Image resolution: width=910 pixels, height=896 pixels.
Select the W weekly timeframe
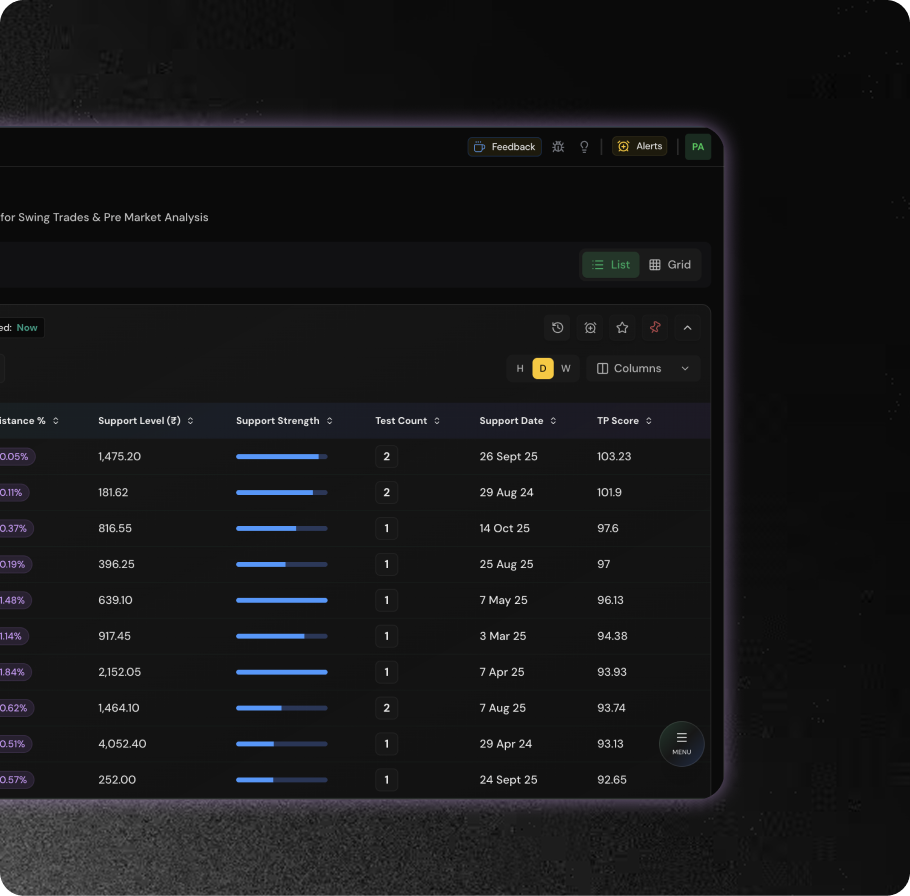(x=565, y=369)
